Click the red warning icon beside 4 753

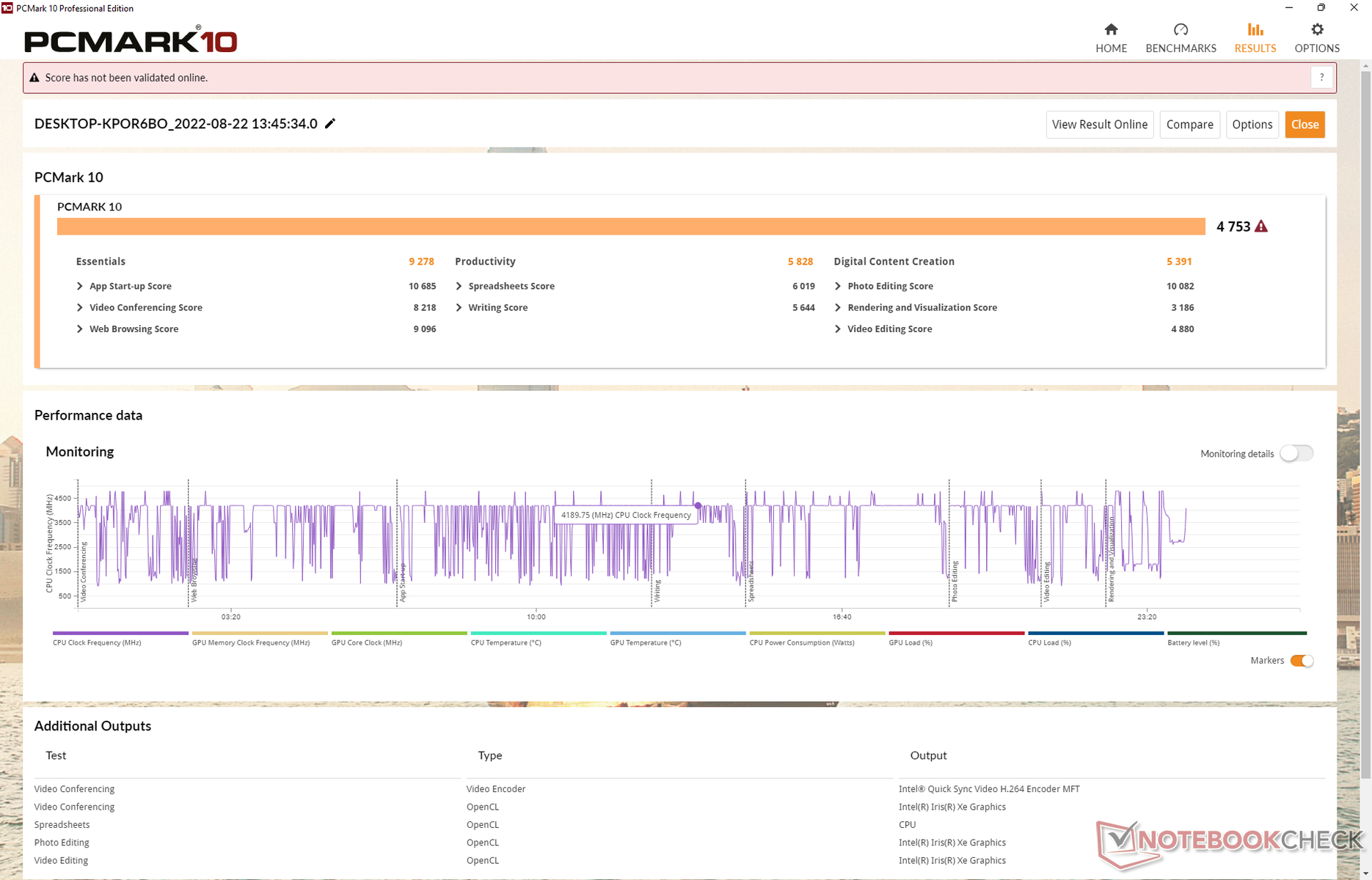(1261, 227)
